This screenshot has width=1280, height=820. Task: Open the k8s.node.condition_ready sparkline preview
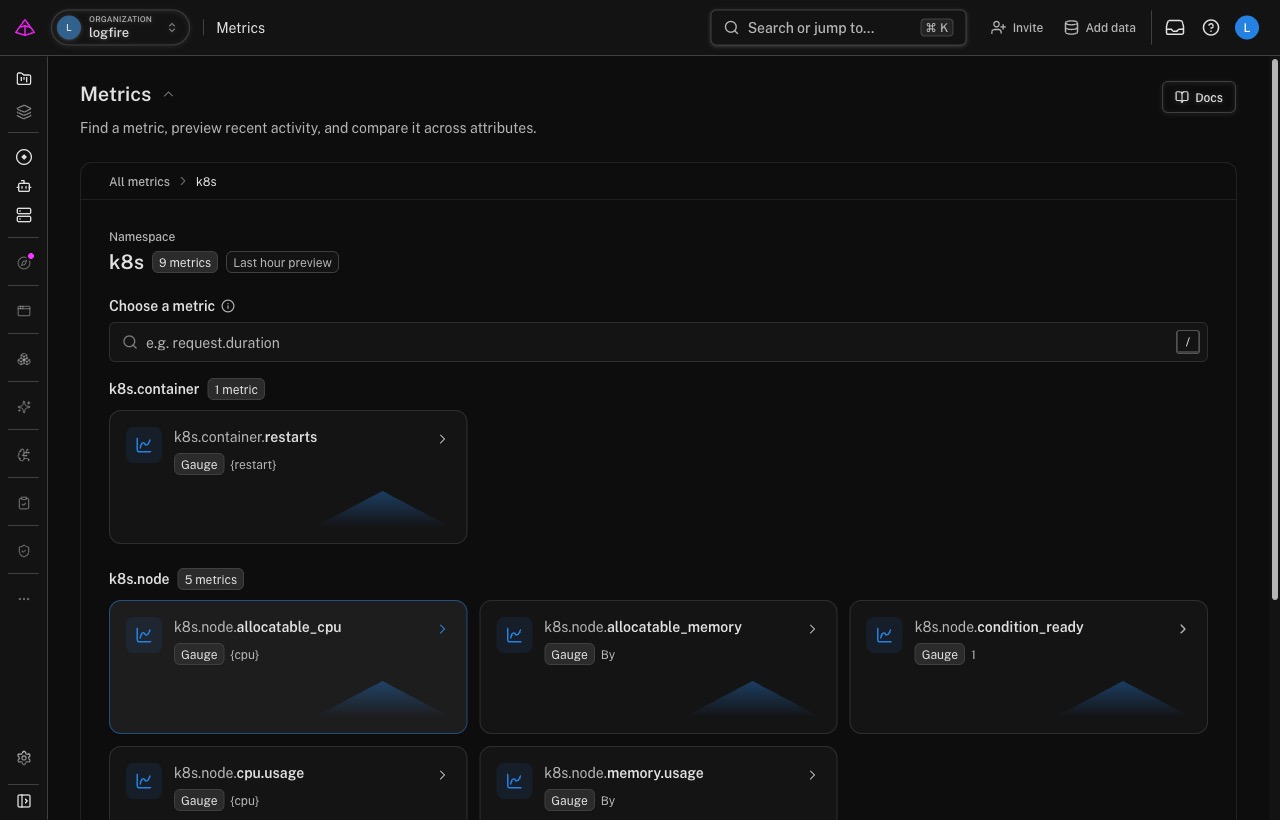(1123, 698)
